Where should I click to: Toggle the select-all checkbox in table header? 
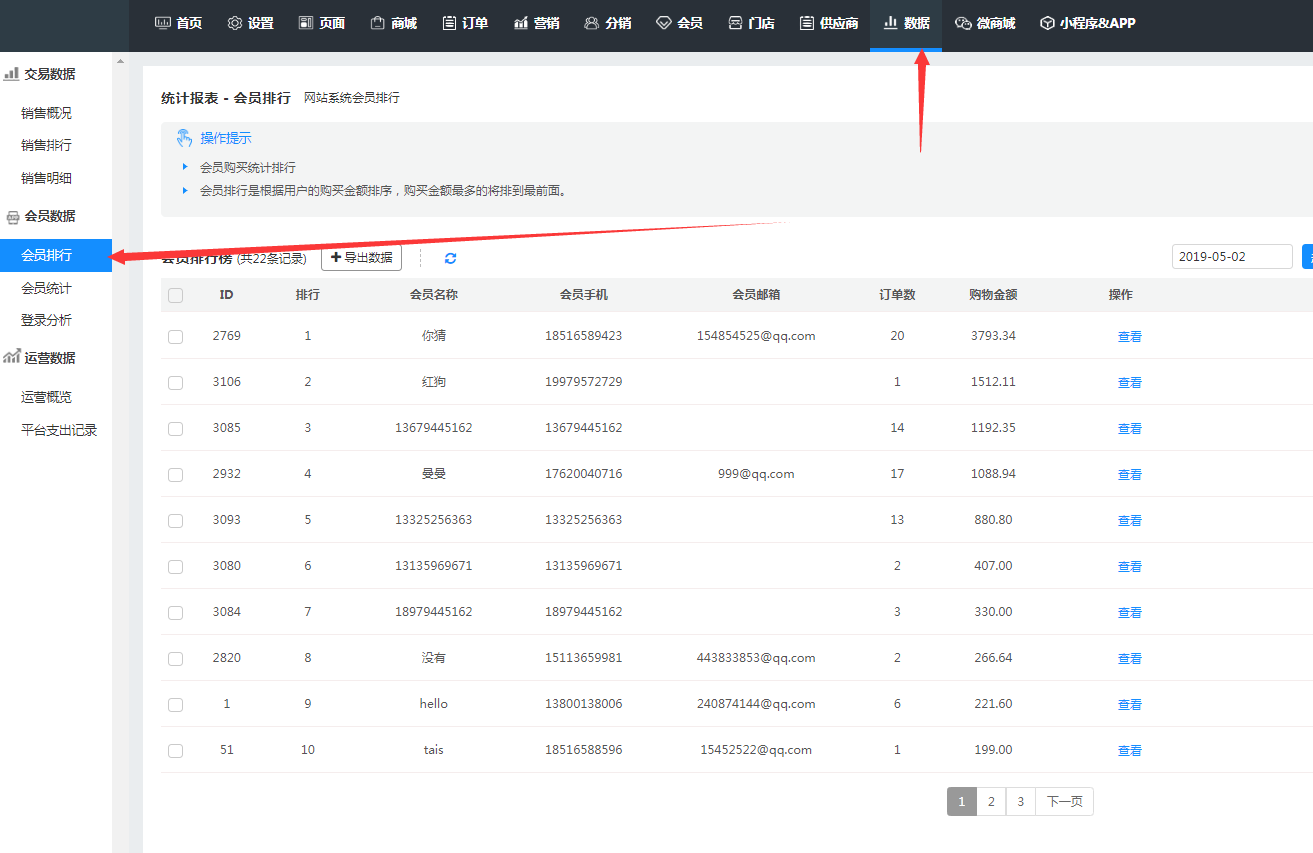coord(176,295)
